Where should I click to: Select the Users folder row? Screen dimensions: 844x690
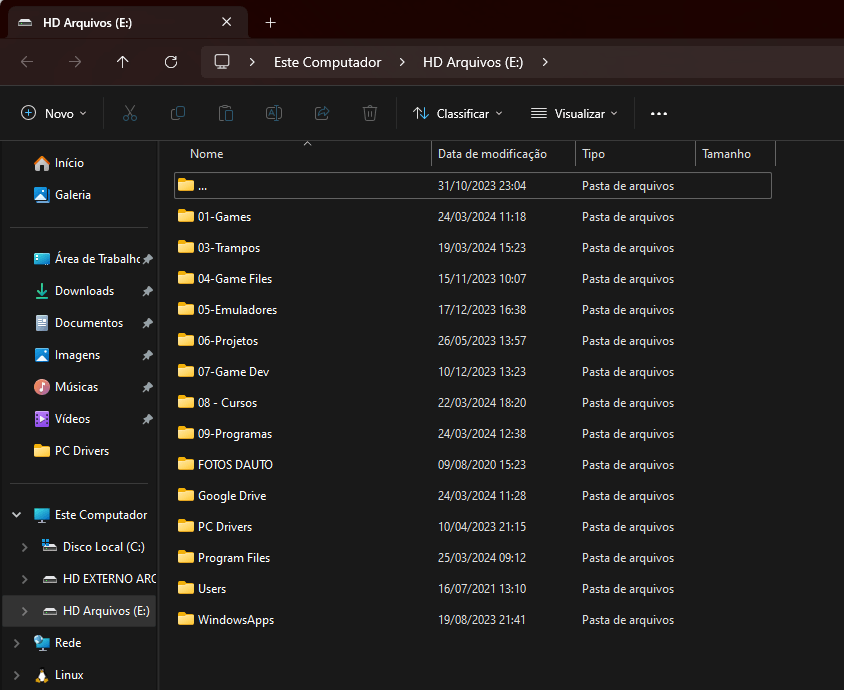pyautogui.click(x=473, y=589)
